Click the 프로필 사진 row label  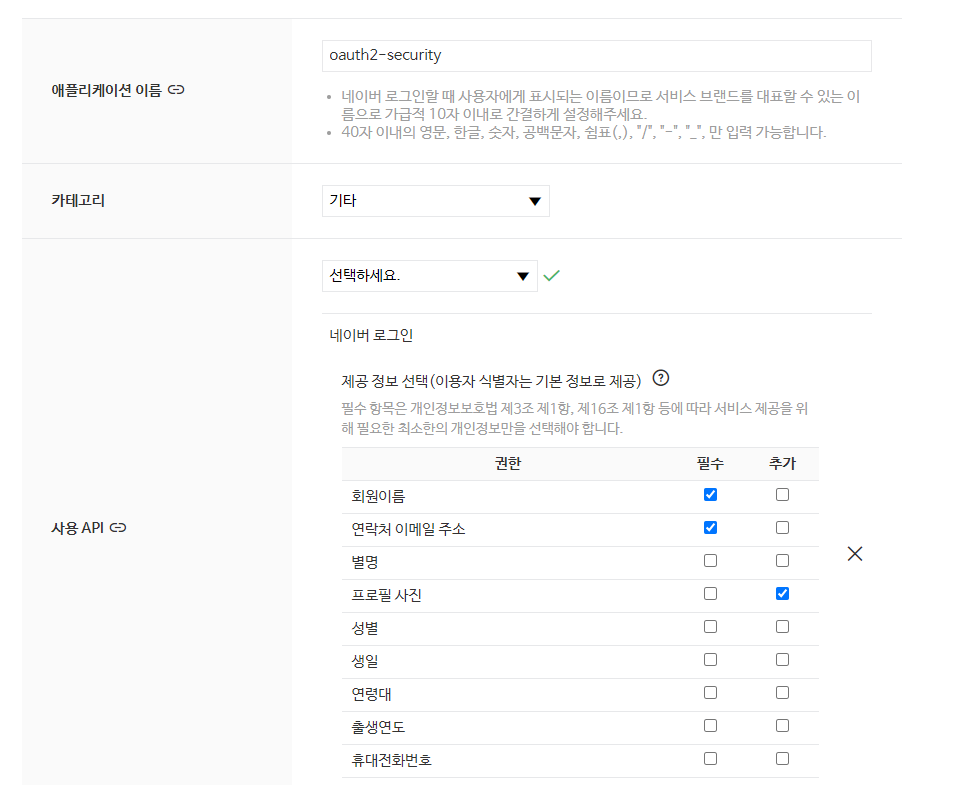(x=386, y=595)
